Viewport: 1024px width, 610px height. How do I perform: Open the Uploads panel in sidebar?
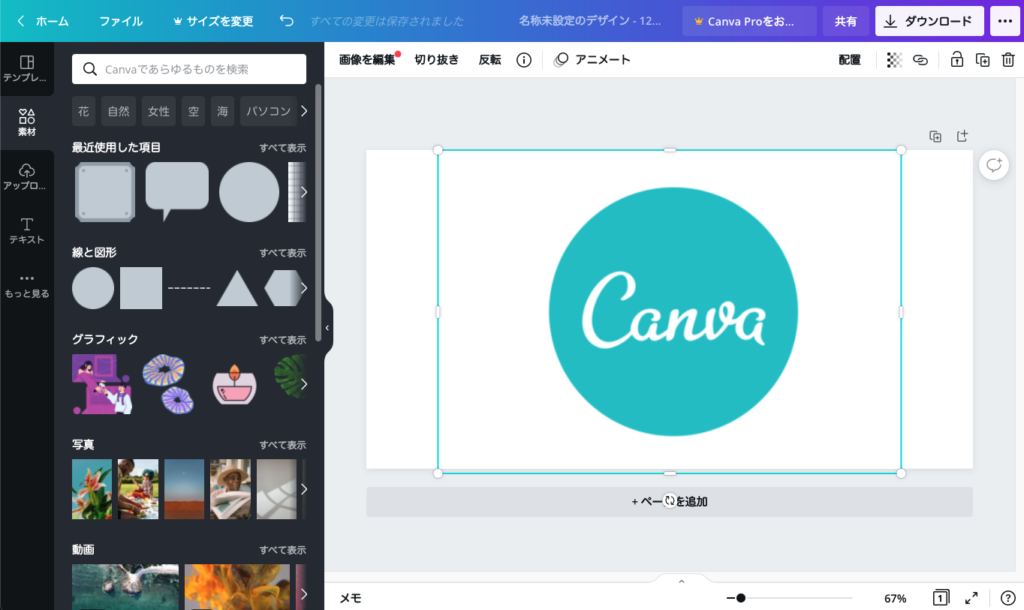pos(26,177)
